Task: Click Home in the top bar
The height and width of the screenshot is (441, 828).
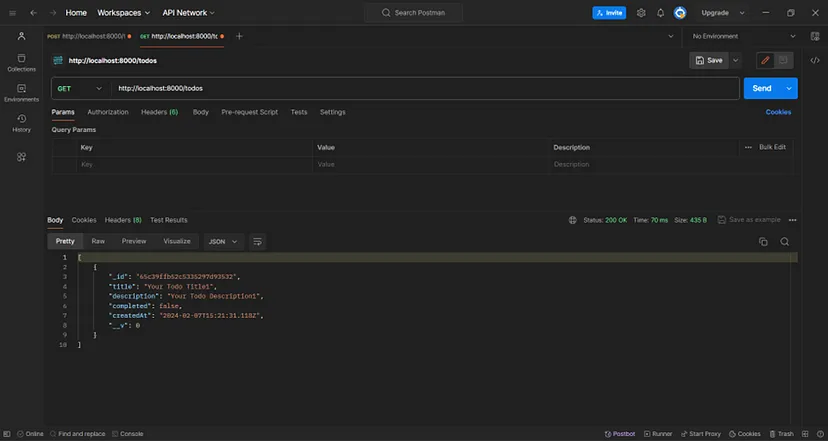Action: [x=76, y=13]
